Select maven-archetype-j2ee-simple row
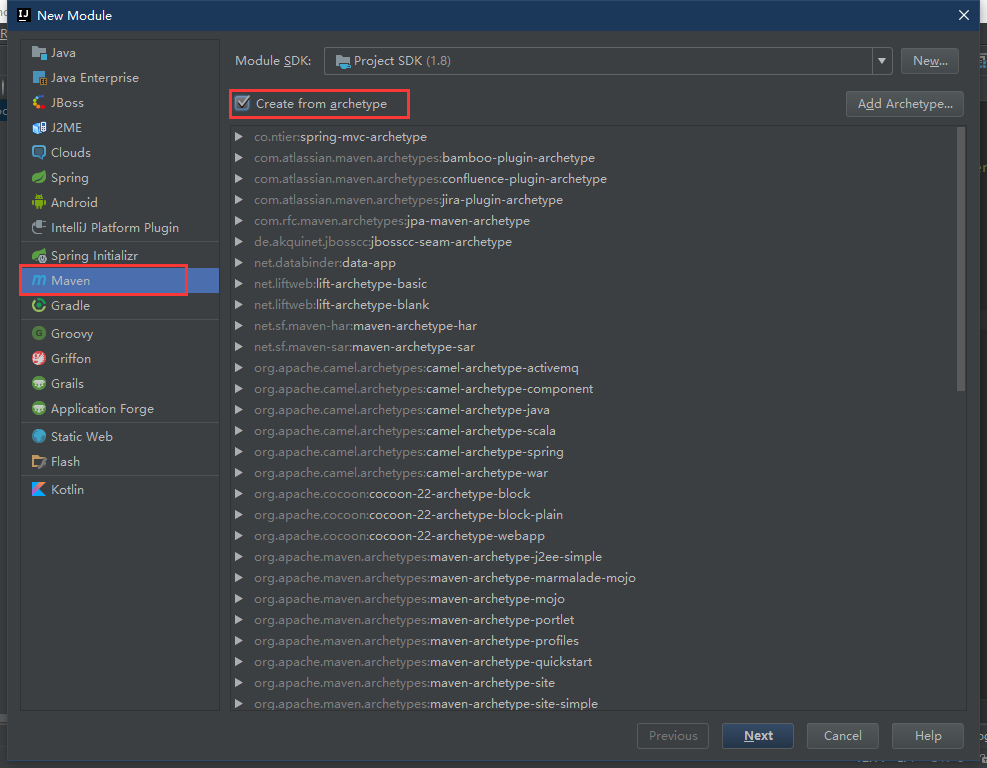987x768 pixels. [x=594, y=556]
